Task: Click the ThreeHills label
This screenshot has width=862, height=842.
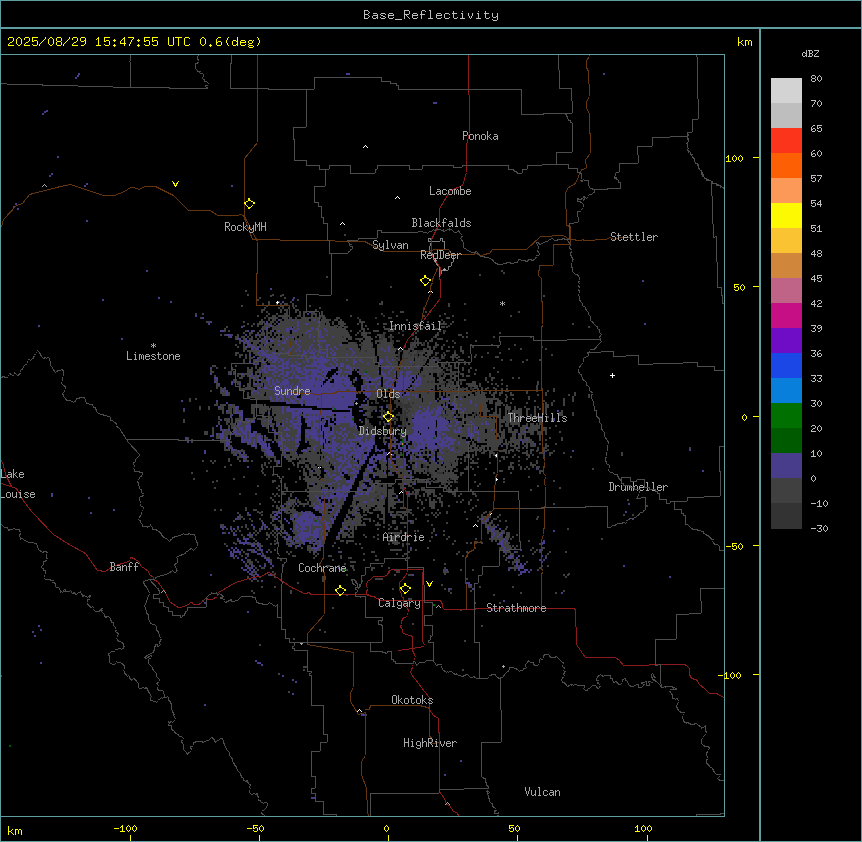Action: point(537,418)
